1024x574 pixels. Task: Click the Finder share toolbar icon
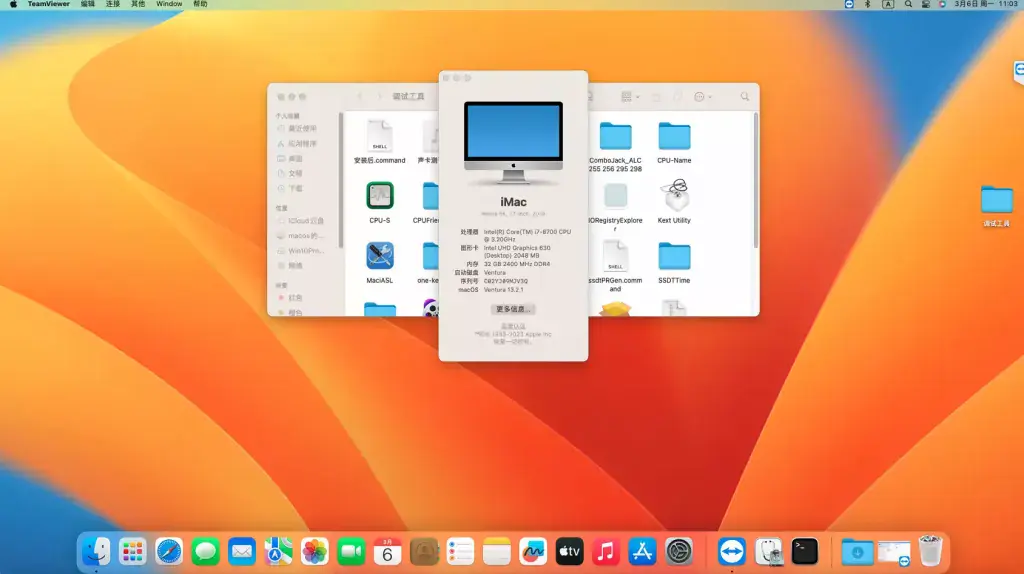[656, 97]
